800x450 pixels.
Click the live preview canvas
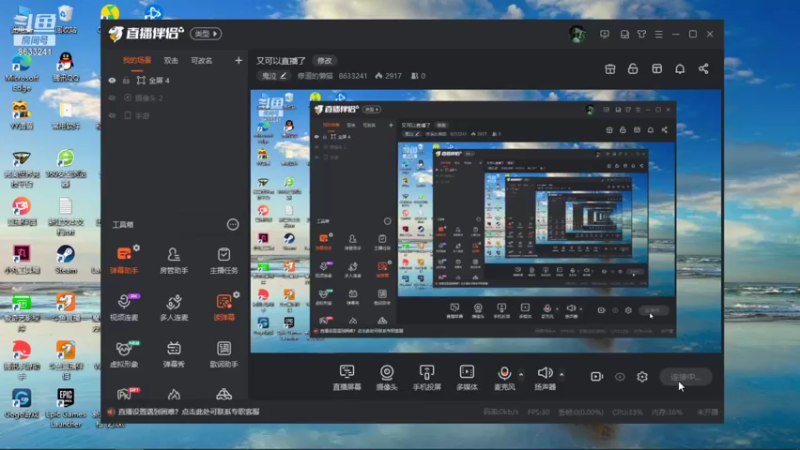tap(486, 221)
